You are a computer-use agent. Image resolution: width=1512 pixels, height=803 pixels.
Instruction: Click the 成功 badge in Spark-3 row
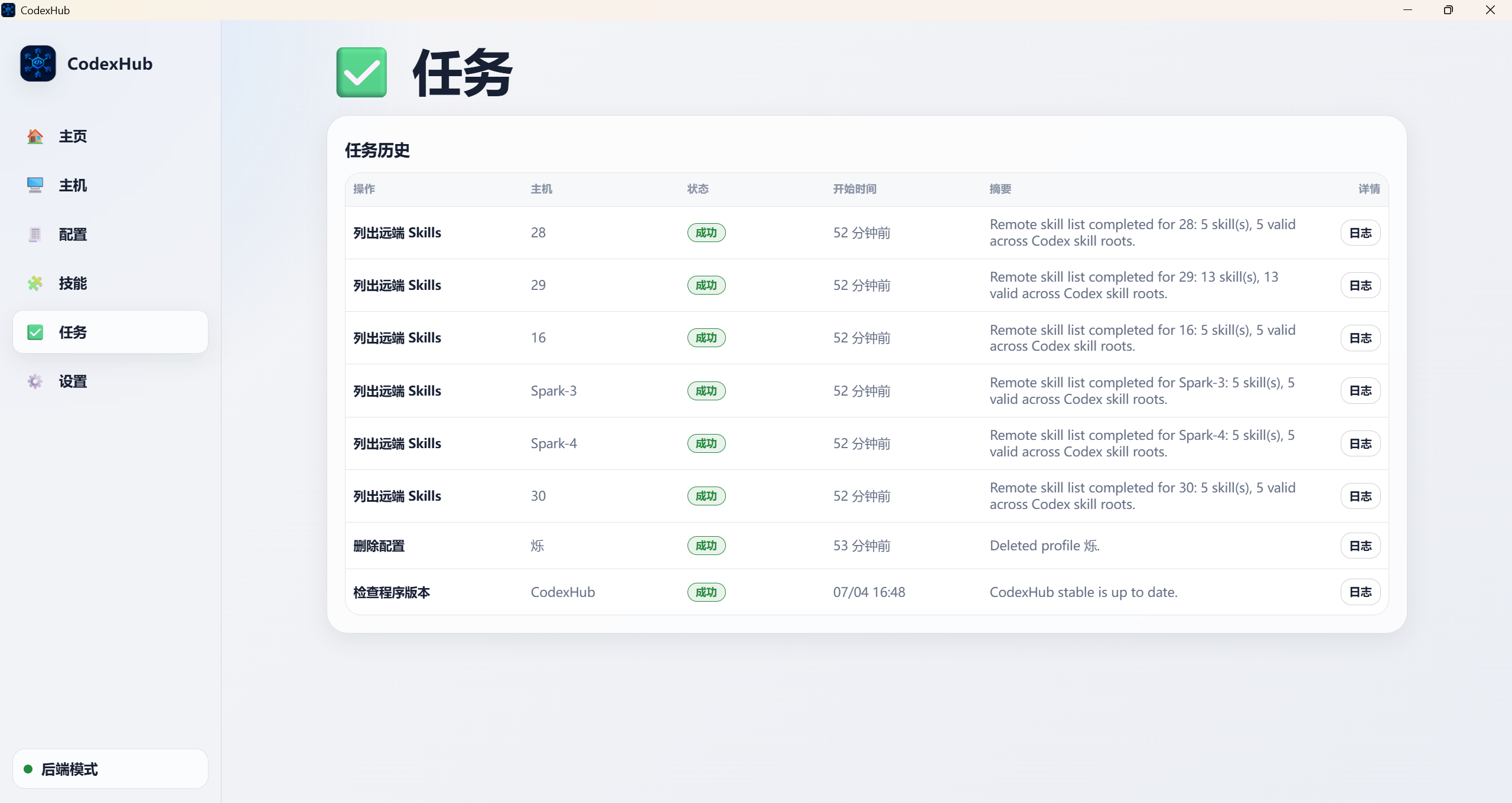pyautogui.click(x=706, y=391)
